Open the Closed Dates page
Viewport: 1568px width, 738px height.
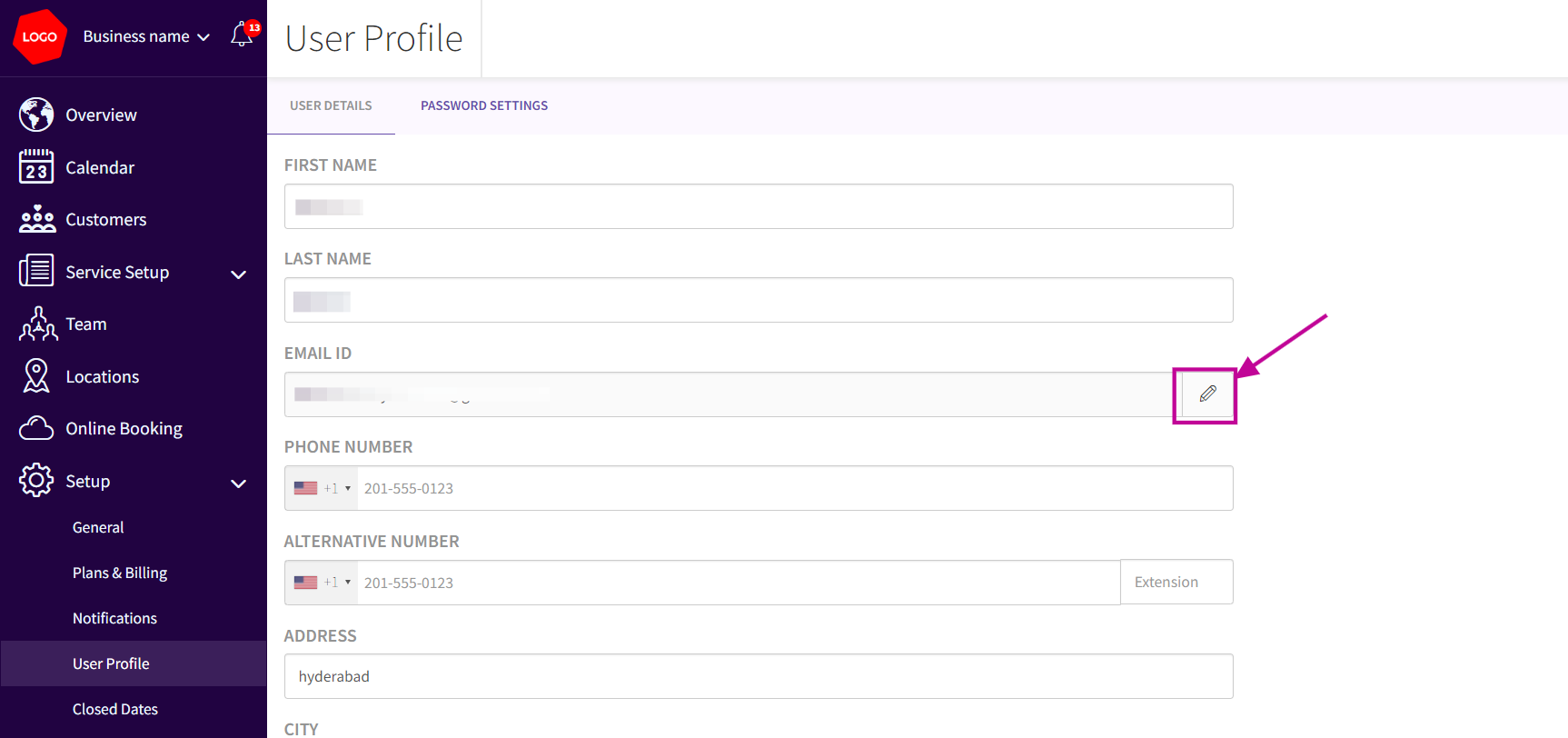(x=115, y=709)
